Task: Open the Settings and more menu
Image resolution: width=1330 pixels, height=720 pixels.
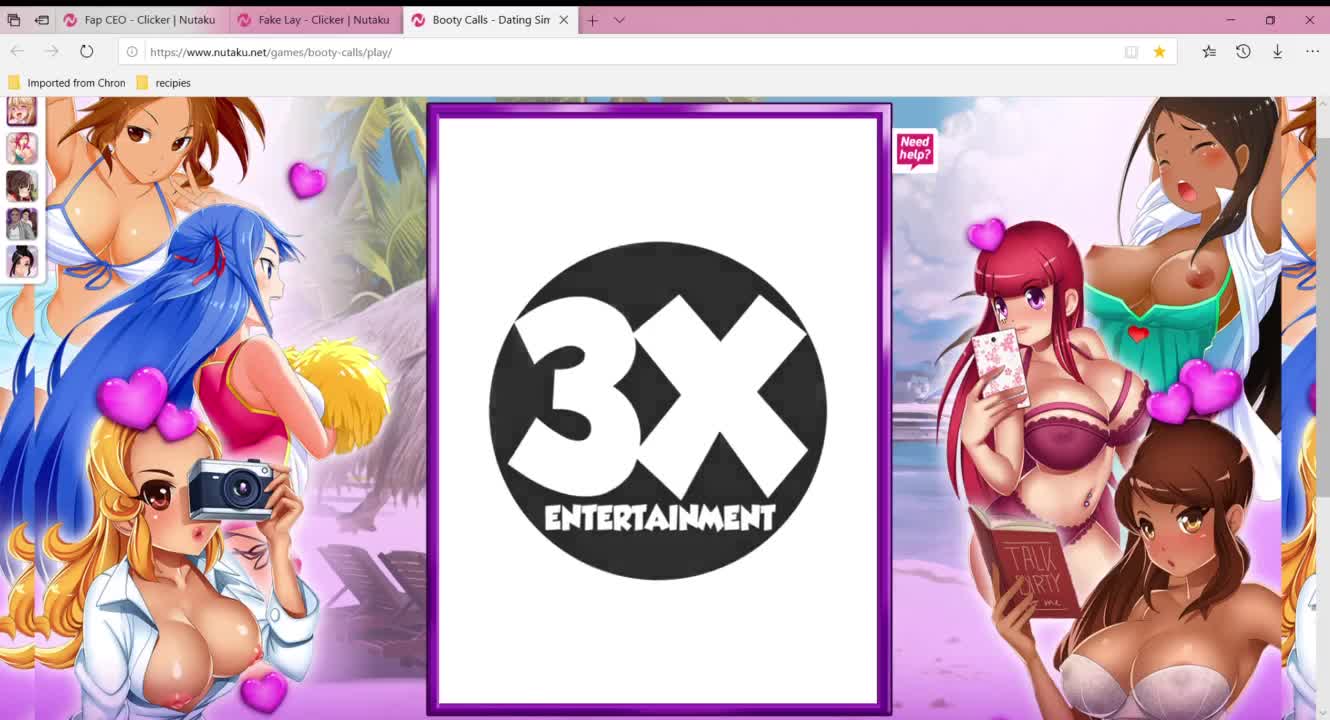Action: [1312, 51]
